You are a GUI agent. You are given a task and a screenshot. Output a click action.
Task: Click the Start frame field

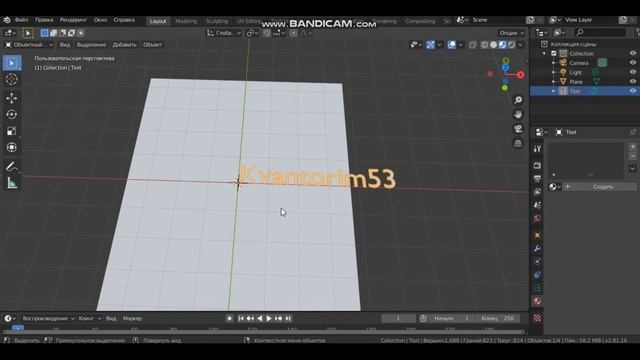(452, 318)
